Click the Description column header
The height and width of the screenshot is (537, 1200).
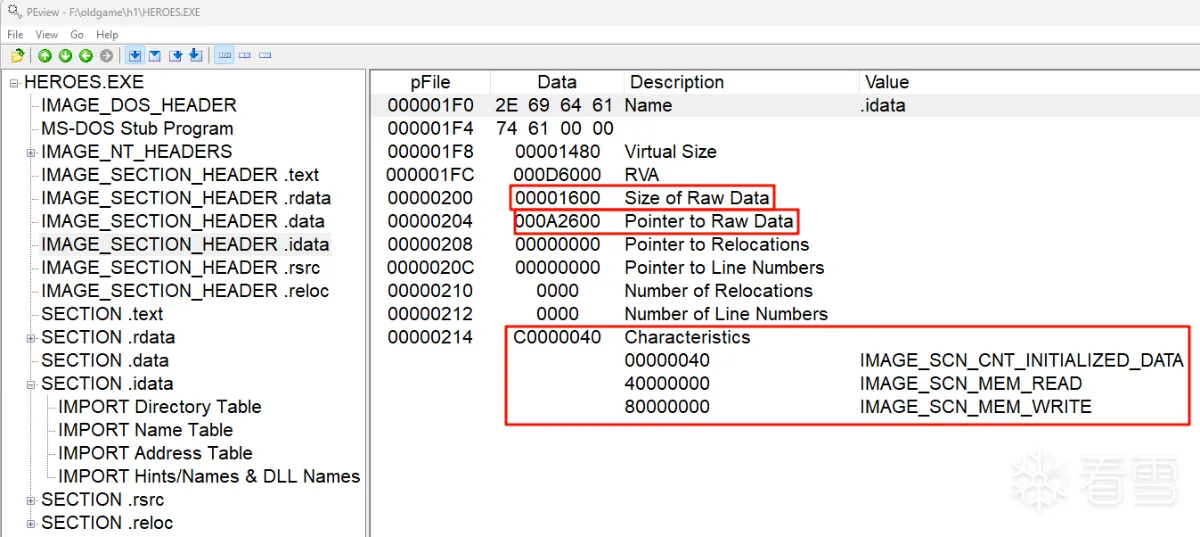pos(676,82)
